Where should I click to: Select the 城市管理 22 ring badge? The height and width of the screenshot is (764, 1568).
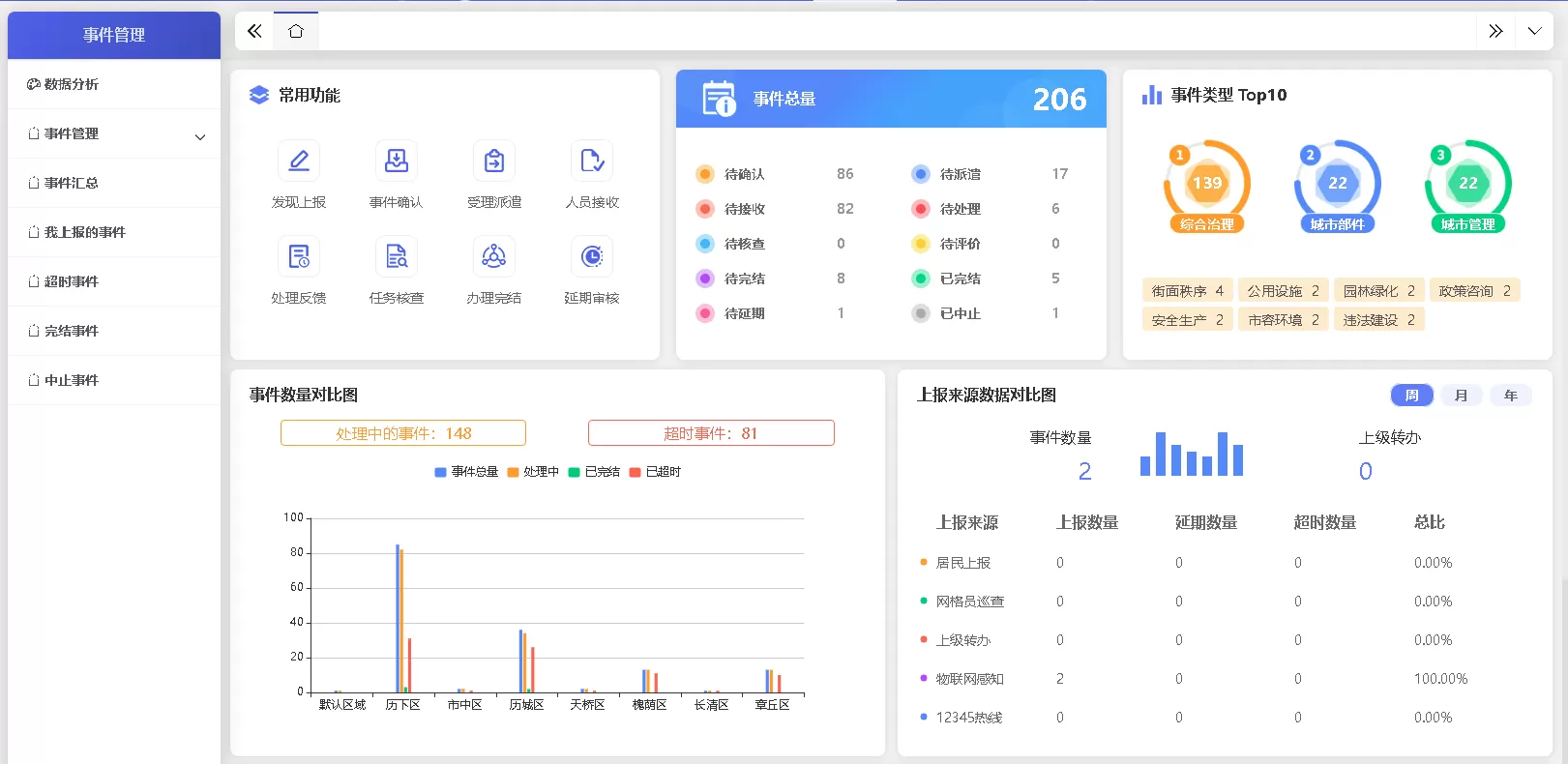click(1468, 187)
